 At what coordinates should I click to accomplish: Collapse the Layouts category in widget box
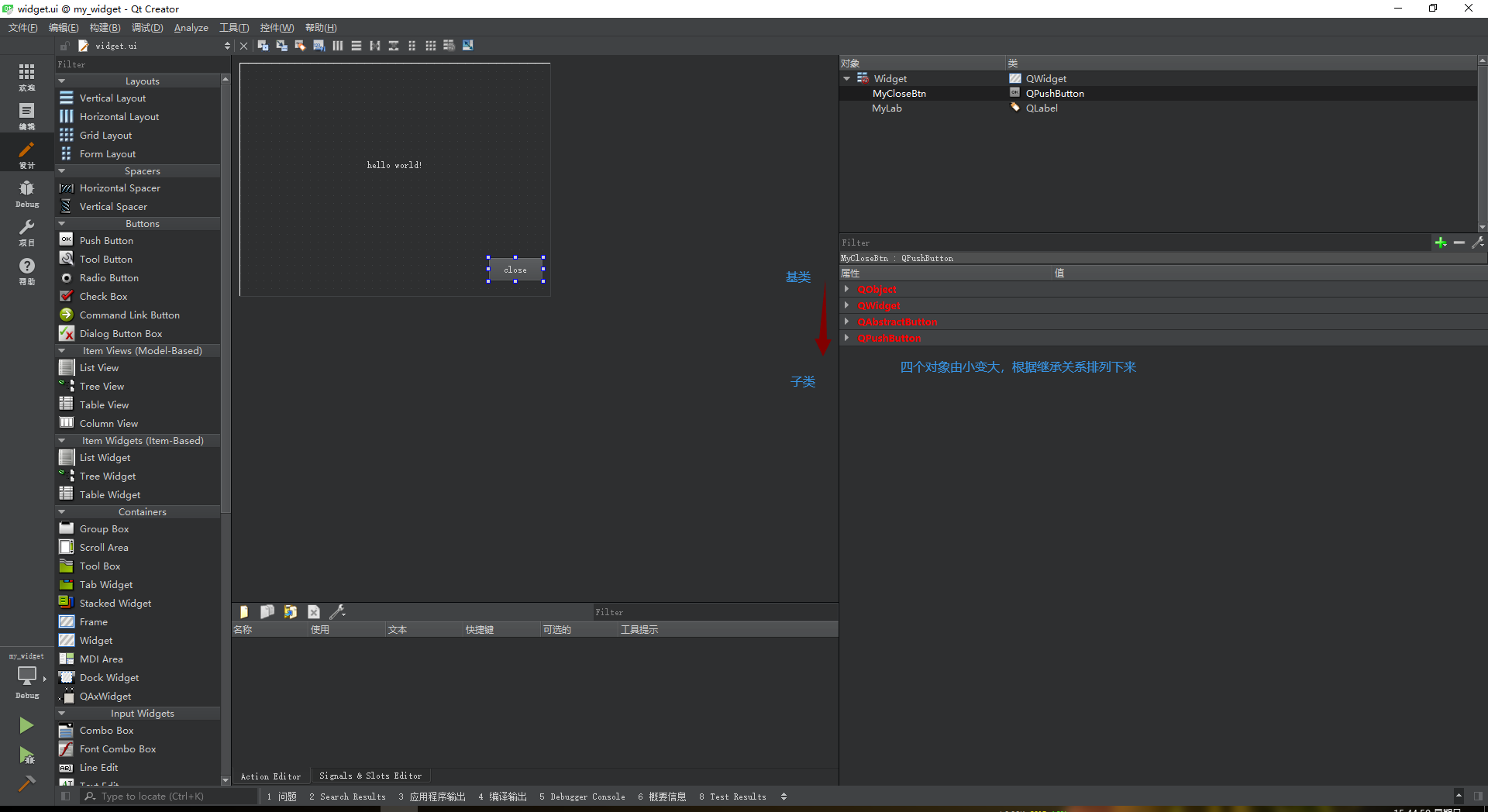62,81
